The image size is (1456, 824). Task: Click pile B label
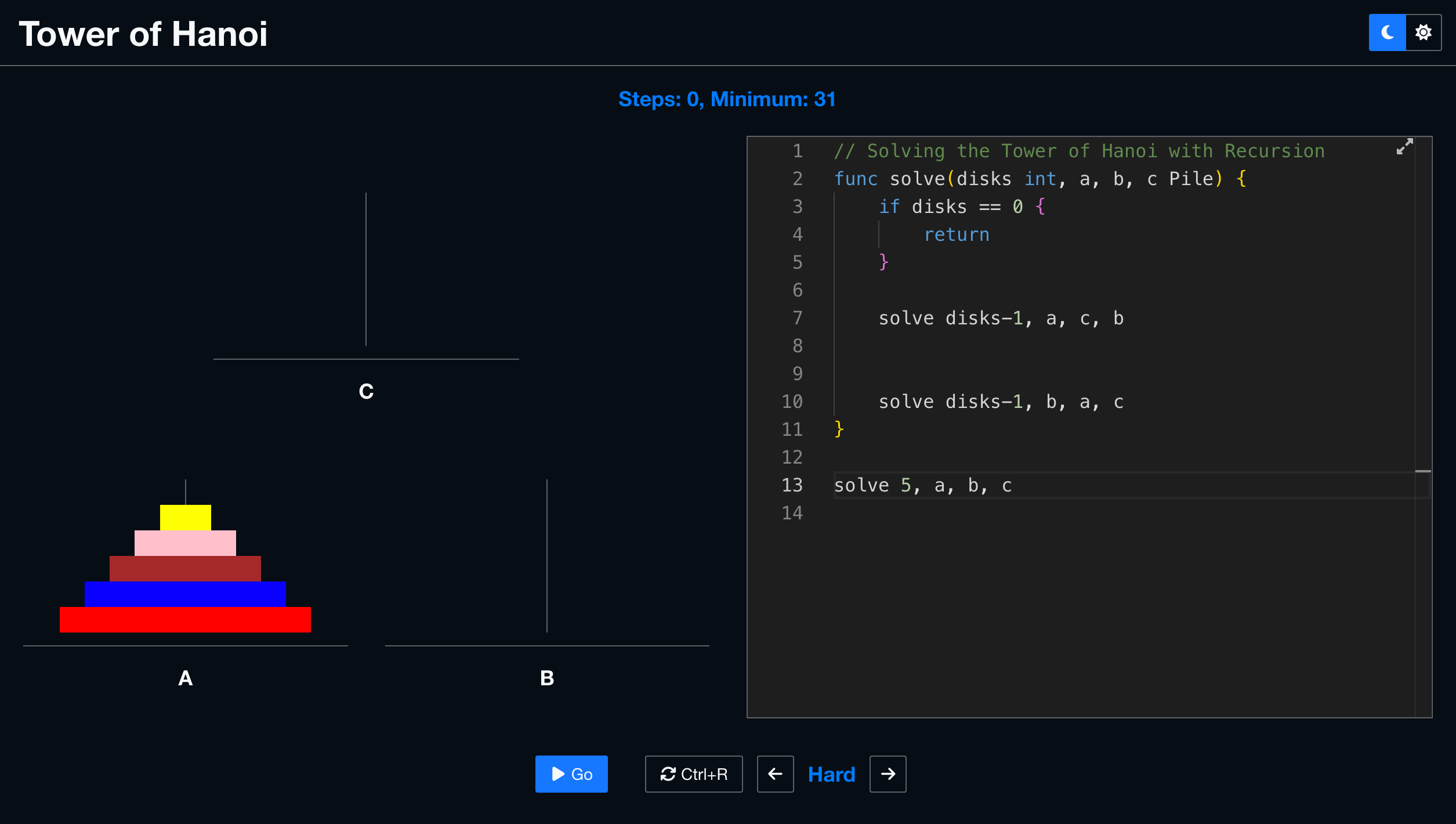point(547,678)
